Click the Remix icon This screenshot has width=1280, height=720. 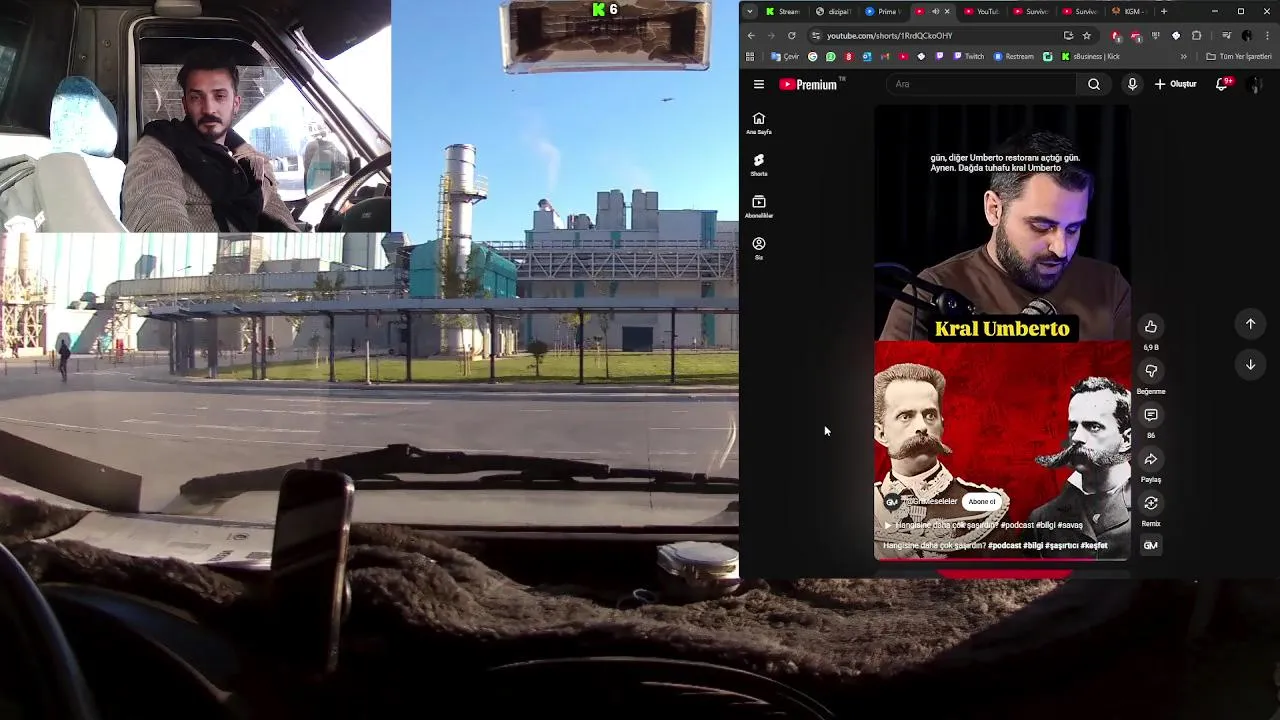pos(1151,503)
